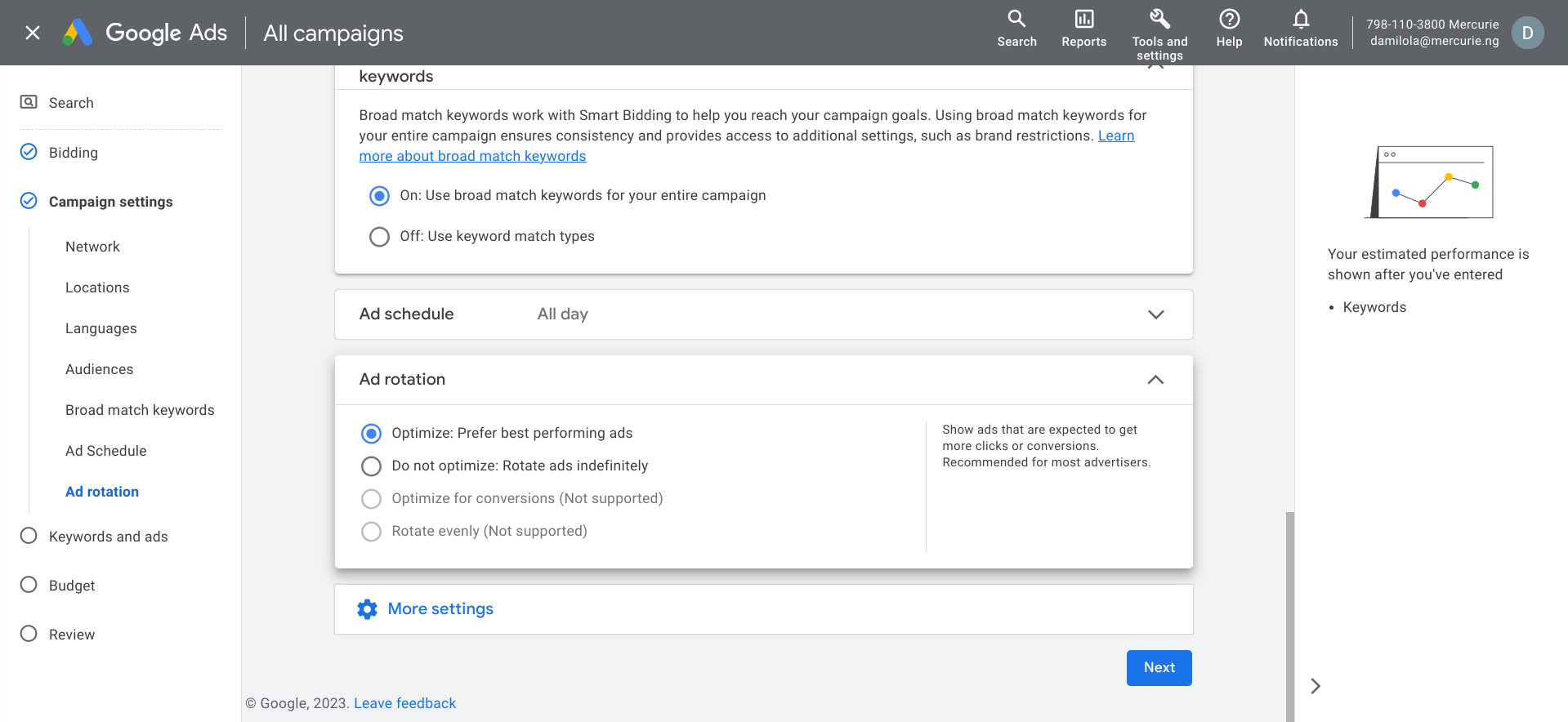Click the blue Next button
Image resolution: width=1568 pixels, height=722 pixels.
[x=1159, y=668]
